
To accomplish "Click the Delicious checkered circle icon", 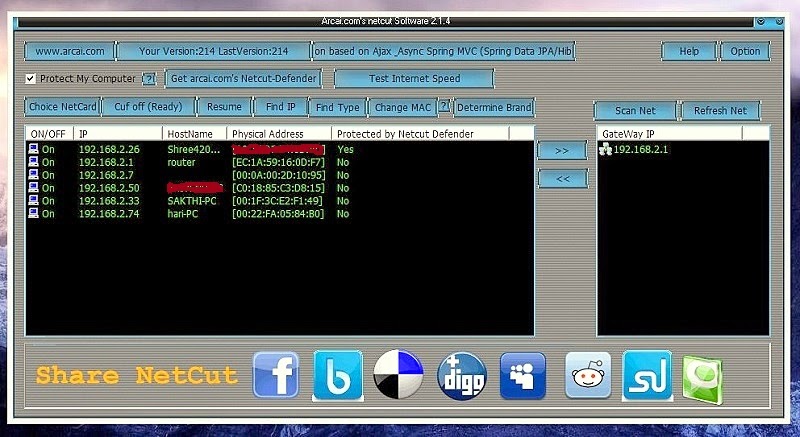I will [x=398, y=374].
